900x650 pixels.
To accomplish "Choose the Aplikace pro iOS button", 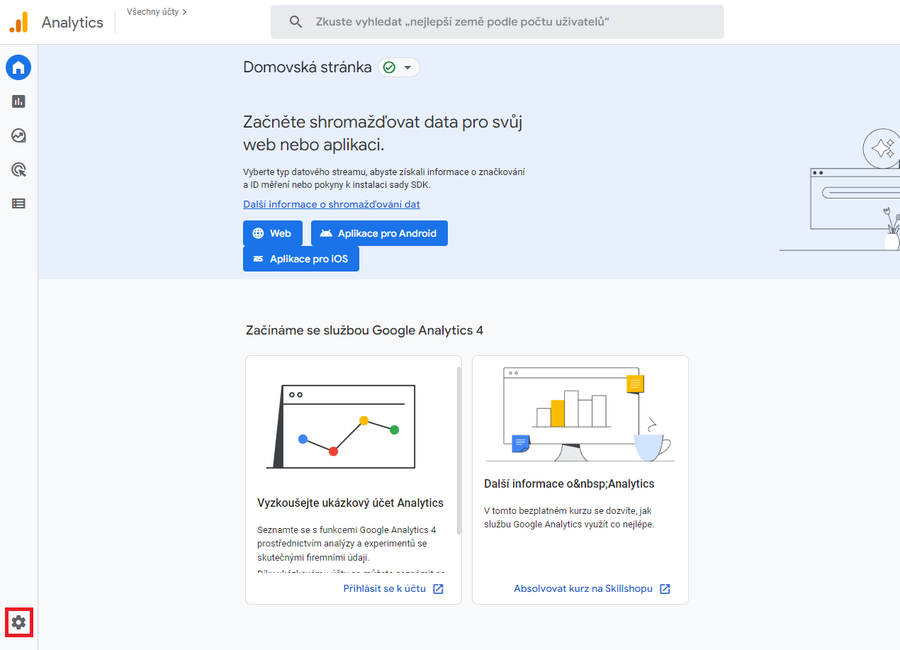I will [301, 259].
